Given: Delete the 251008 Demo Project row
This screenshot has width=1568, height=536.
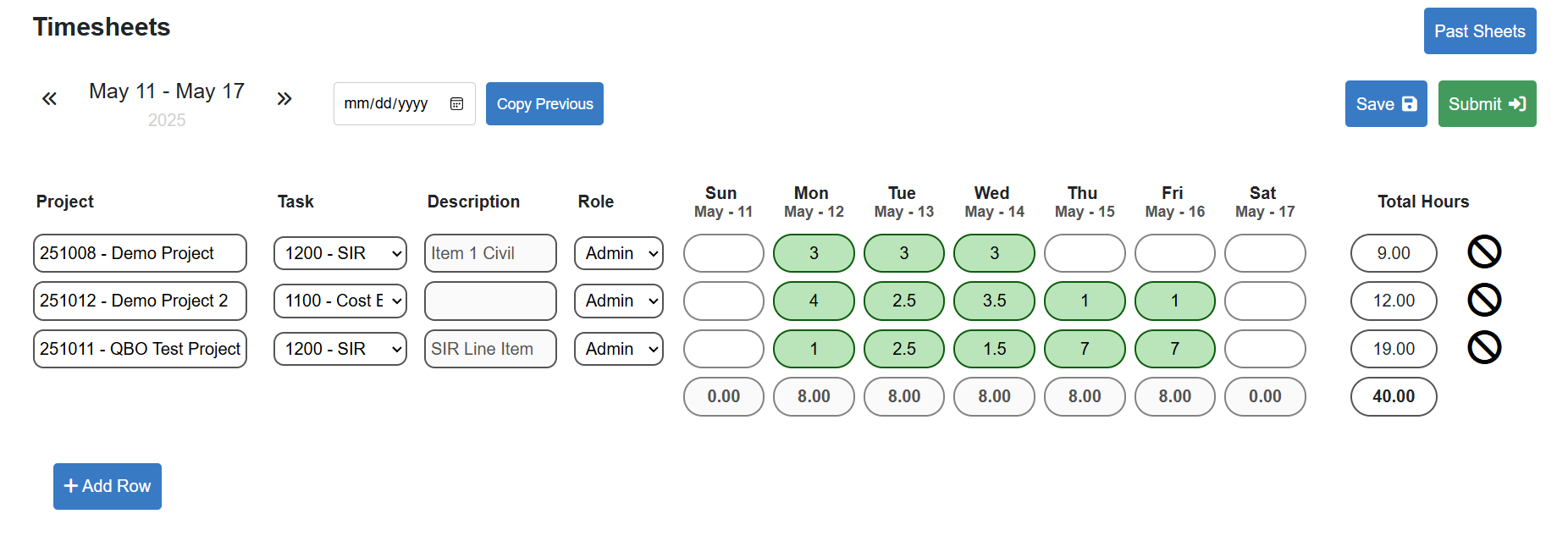Looking at the screenshot, I should 1483,252.
